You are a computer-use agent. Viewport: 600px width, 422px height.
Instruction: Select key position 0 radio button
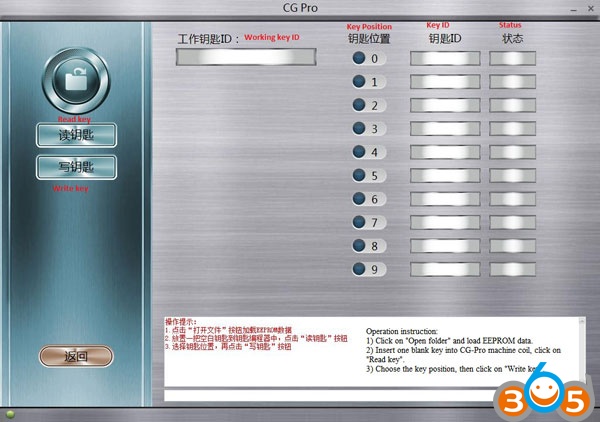[x=359, y=58]
